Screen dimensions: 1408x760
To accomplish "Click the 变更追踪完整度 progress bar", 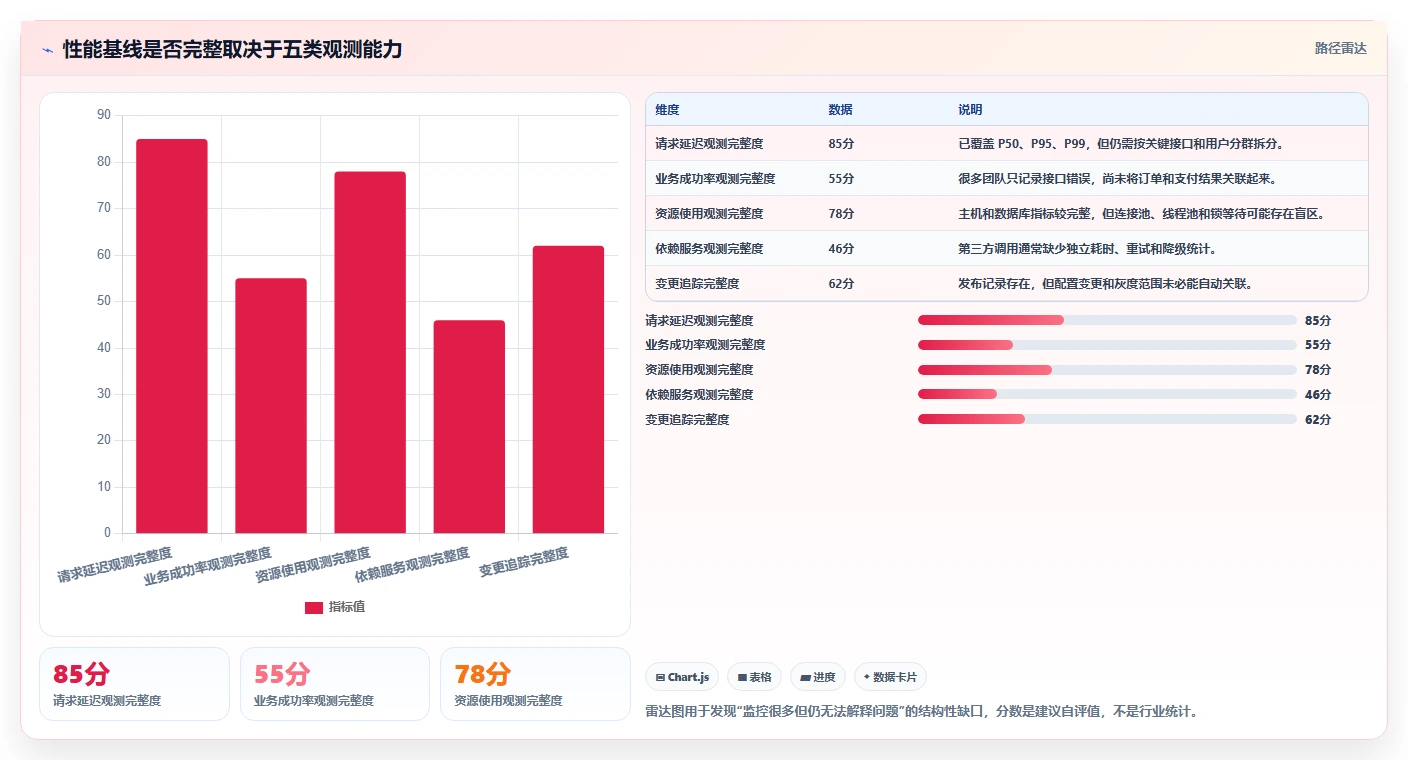I will tap(1107, 420).
